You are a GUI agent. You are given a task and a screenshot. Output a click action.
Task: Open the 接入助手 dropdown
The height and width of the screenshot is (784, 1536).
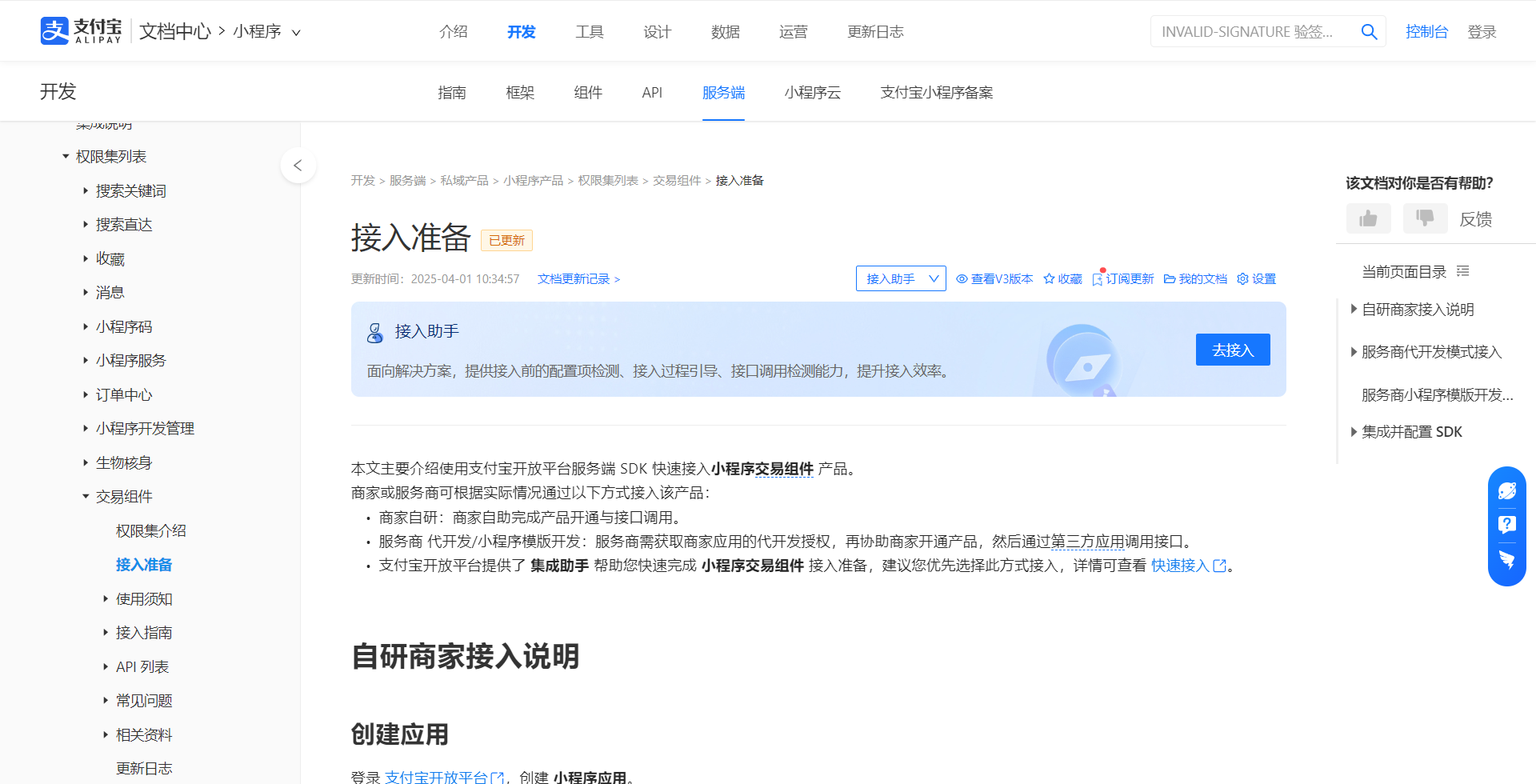pyautogui.click(x=901, y=278)
